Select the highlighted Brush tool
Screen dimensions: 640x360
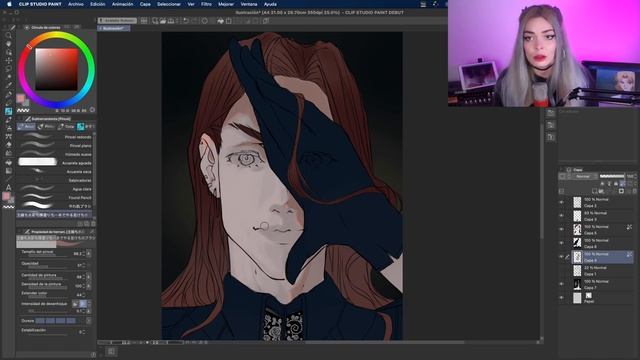(x=9, y=111)
